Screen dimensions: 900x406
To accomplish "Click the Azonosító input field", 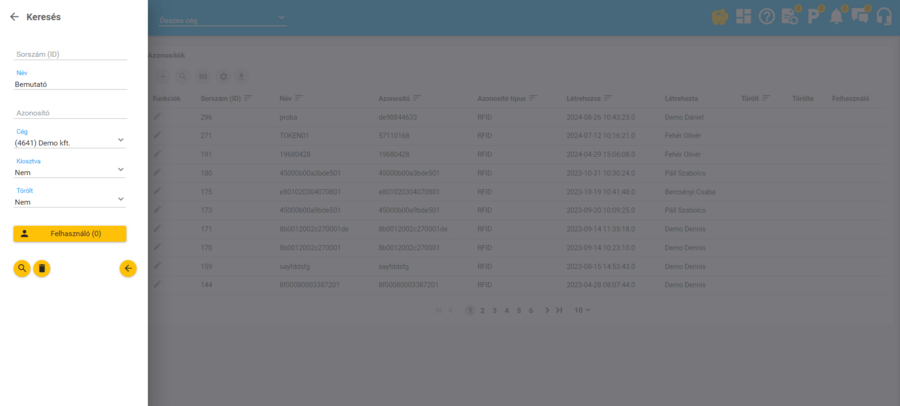I will (70, 113).
